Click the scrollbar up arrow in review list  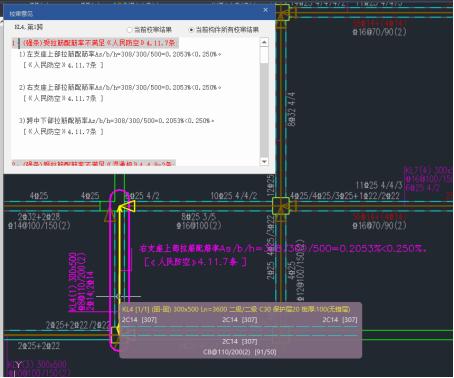264,42
